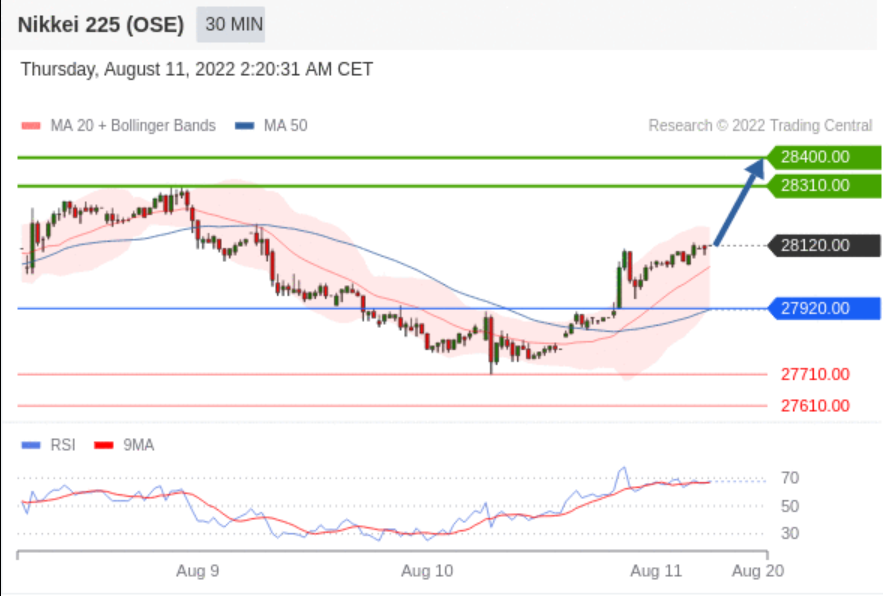Click the Aug 9 date label
The width and height of the screenshot is (883, 604).
(198, 571)
